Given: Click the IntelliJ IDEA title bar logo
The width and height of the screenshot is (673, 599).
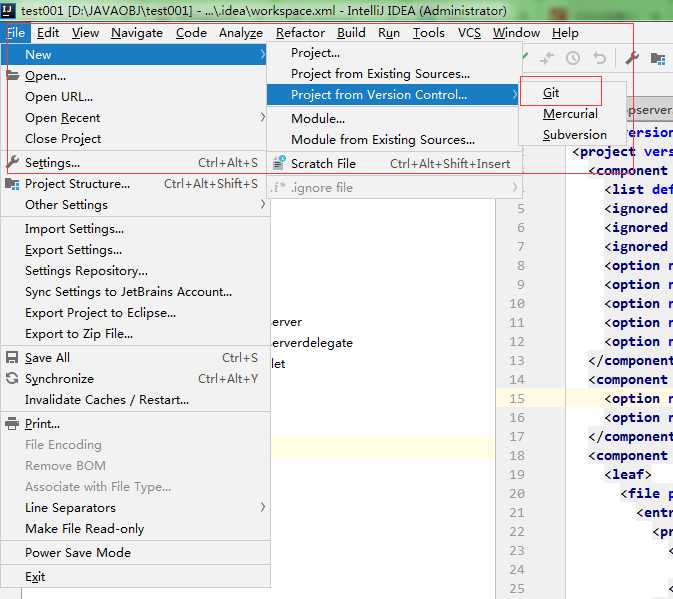Looking at the screenshot, I should 8,9.
